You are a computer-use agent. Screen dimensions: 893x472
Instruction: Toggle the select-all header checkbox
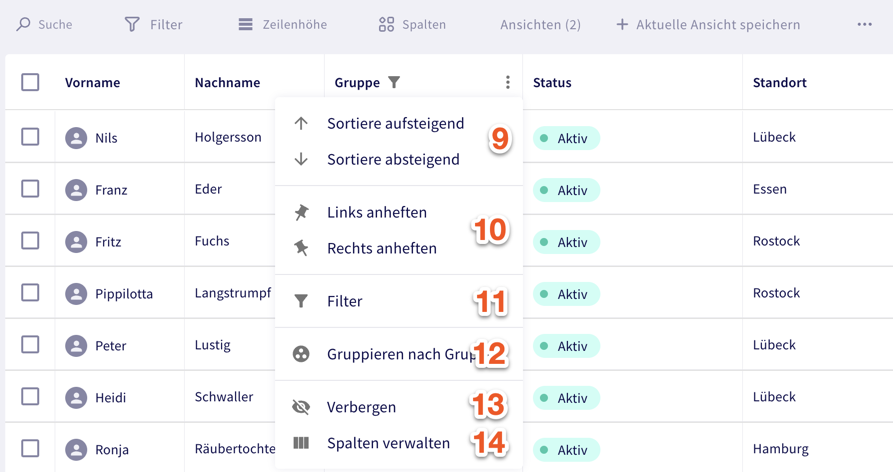pos(31,82)
